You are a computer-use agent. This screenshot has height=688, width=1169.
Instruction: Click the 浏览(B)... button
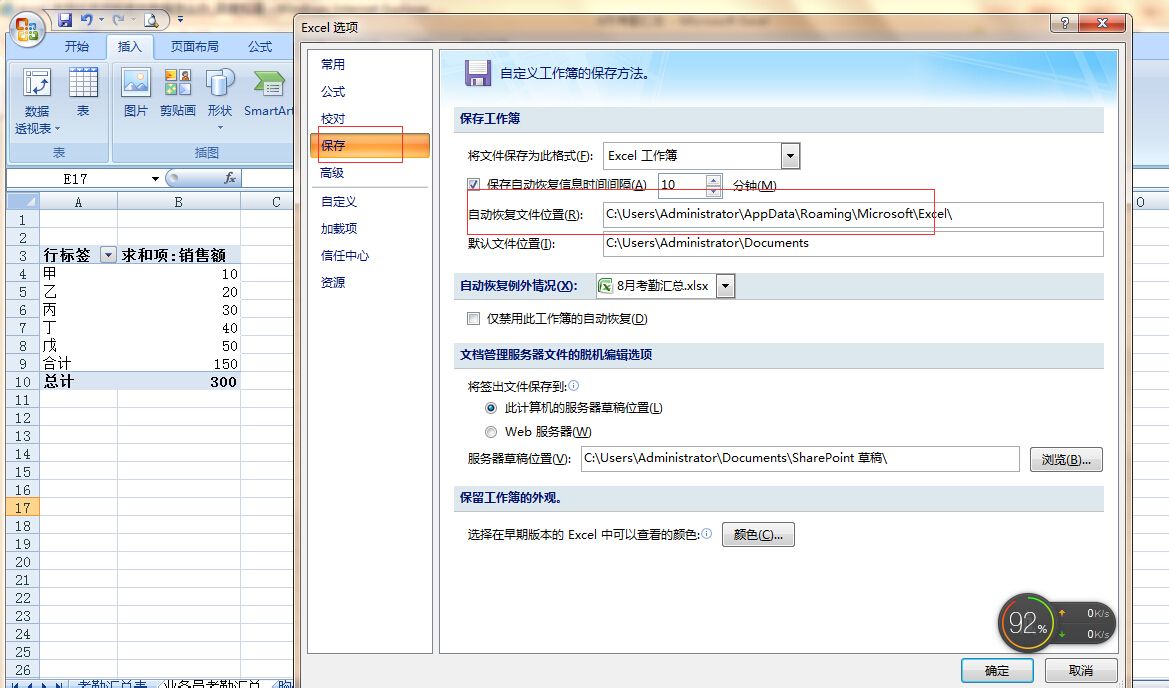coord(1066,459)
